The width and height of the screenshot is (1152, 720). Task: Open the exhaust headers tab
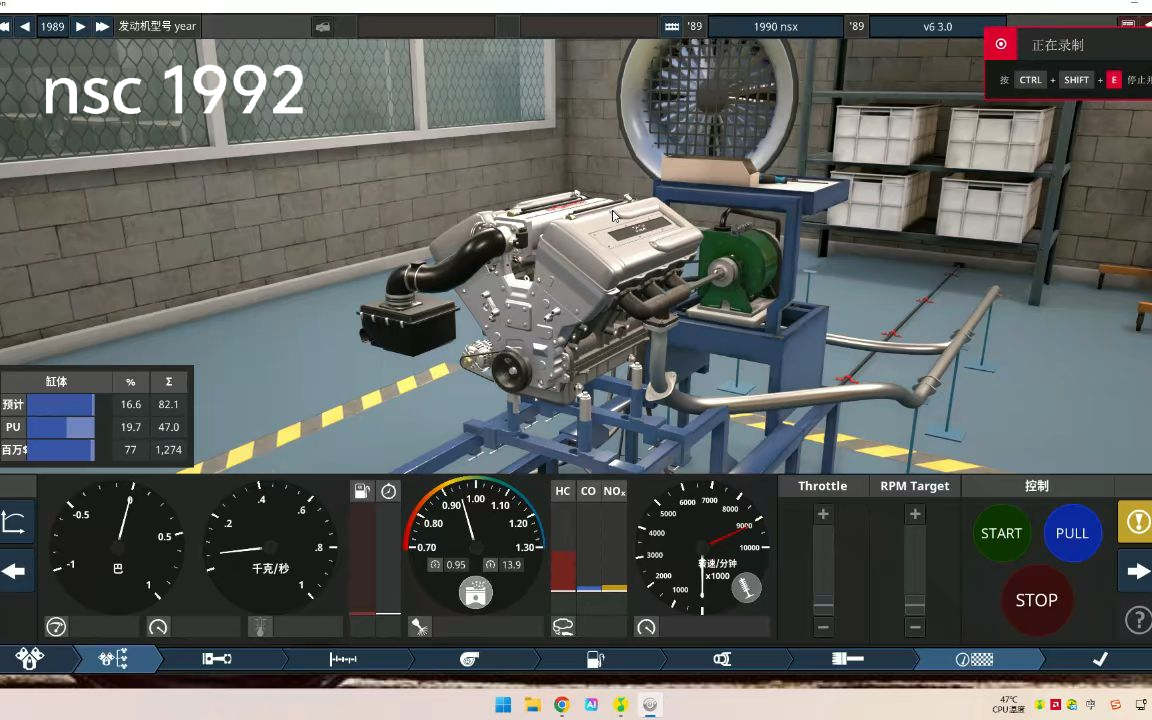(x=721, y=659)
